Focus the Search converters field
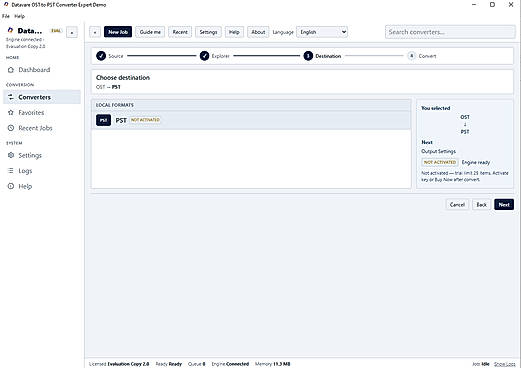The image size is (521, 368). click(450, 32)
